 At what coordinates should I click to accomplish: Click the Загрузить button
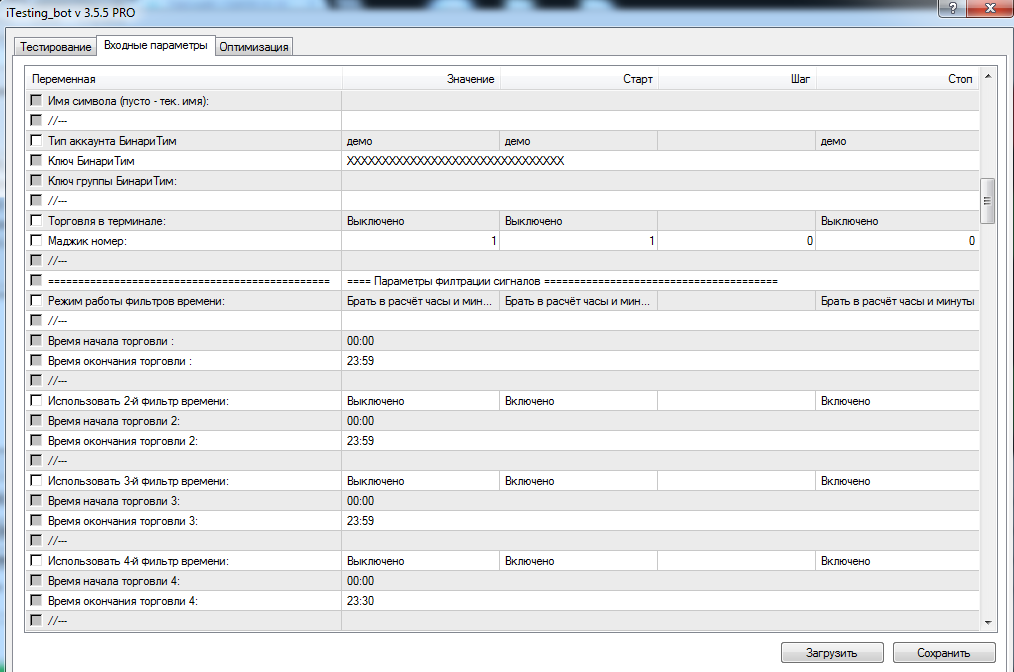pyautogui.click(x=832, y=653)
